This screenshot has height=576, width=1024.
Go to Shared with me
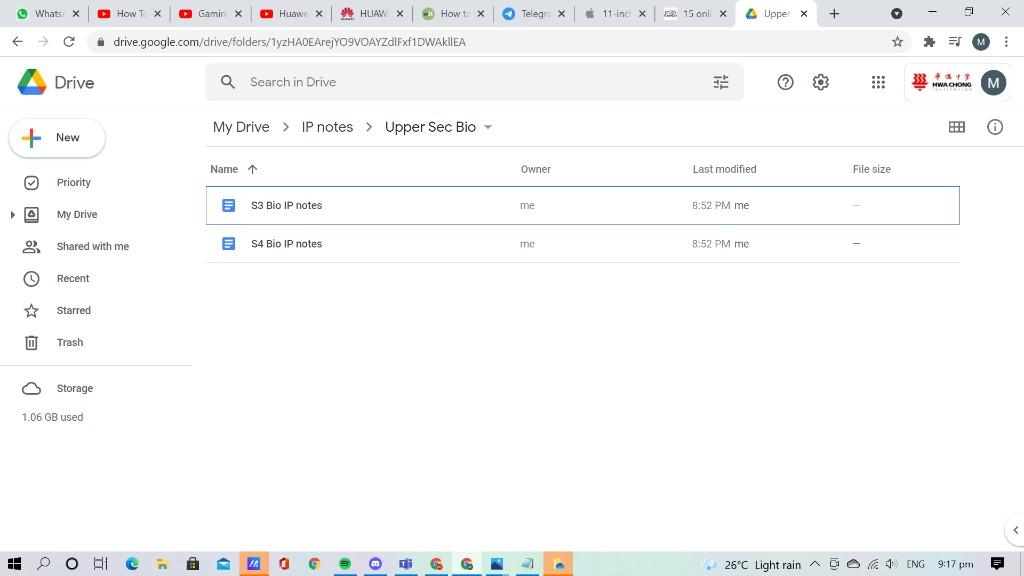pyautogui.click(x=92, y=246)
